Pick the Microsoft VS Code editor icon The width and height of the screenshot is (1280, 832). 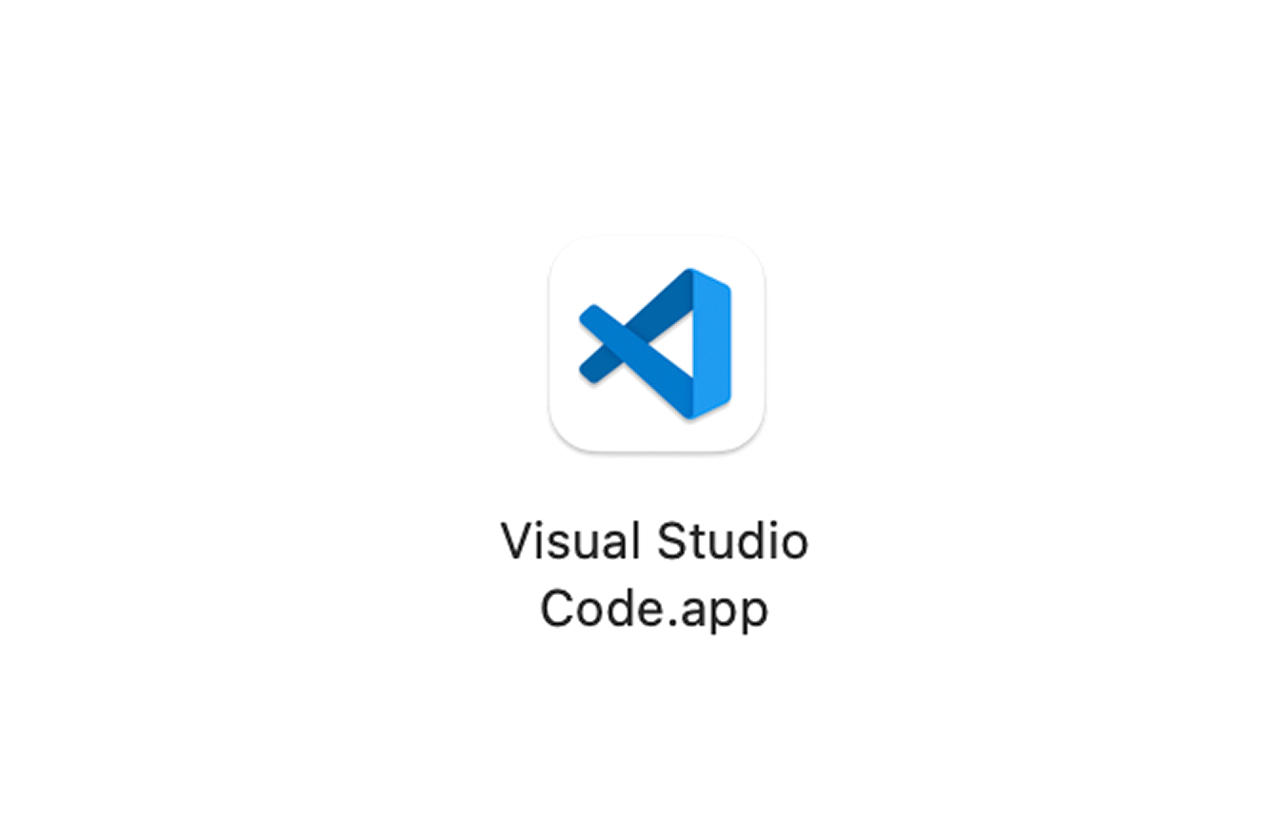coord(656,343)
